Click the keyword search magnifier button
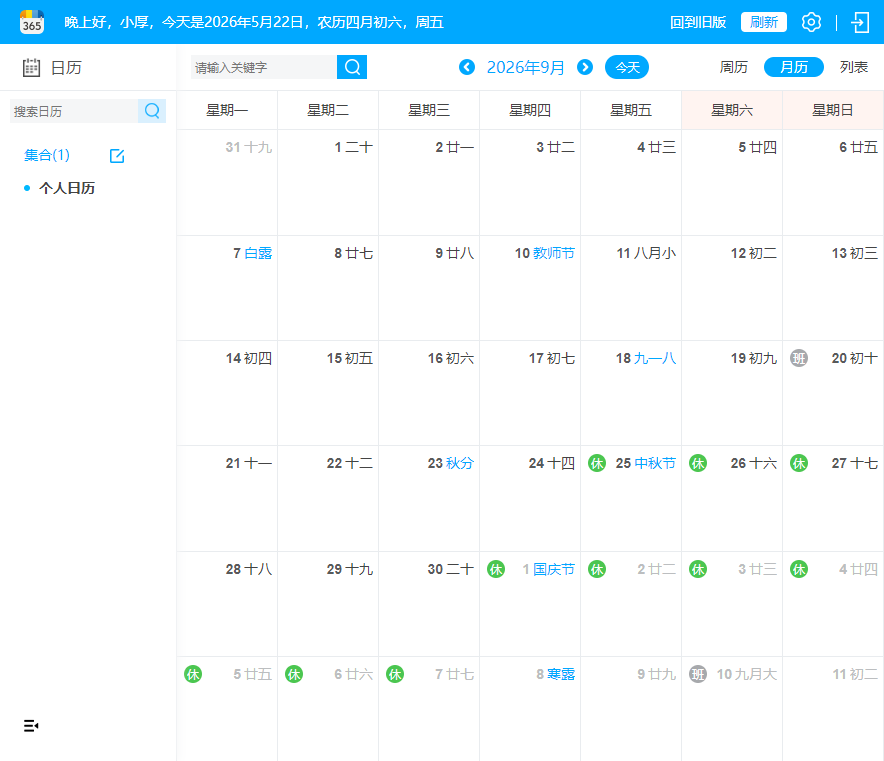The image size is (884, 761). pyautogui.click(x=352, y=67)
